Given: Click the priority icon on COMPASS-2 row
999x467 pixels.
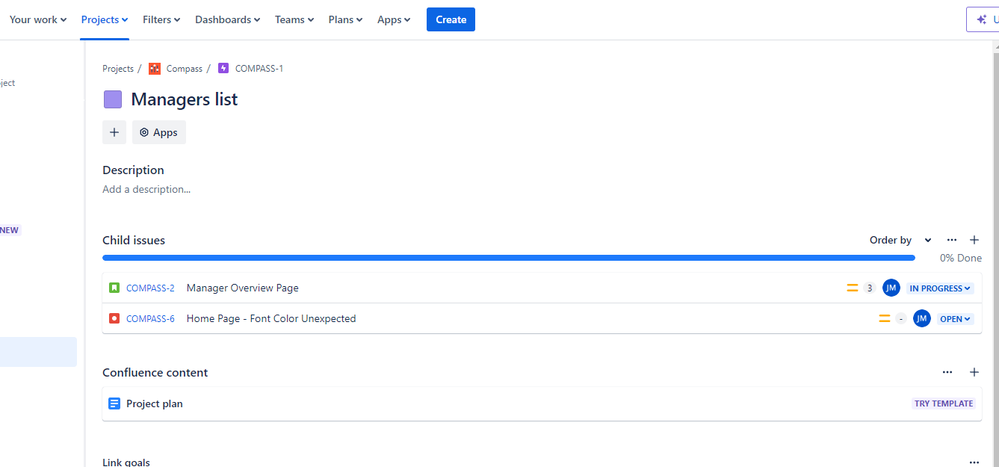Looking at the screenshot, I should point(852,288).
